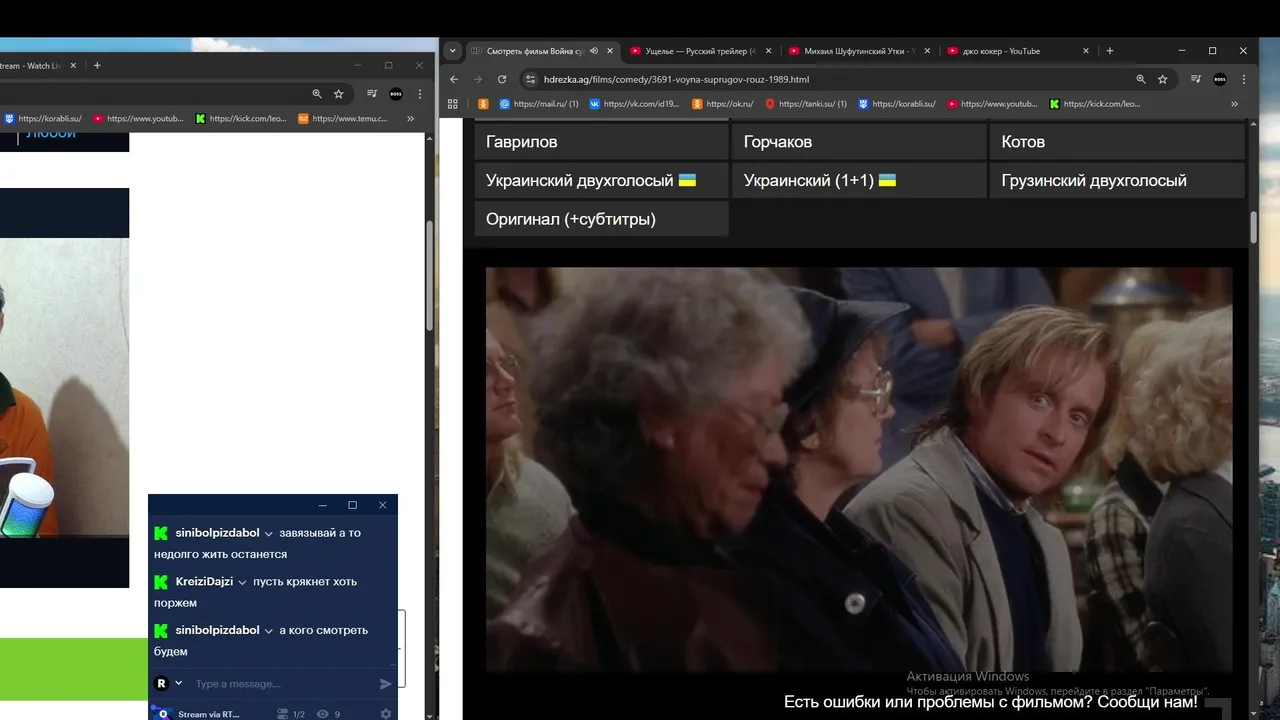Open the orange Odnoklassniki bookmark icon
The image size is (1280, 720).
pyautogui.click(x=483, y=104)
